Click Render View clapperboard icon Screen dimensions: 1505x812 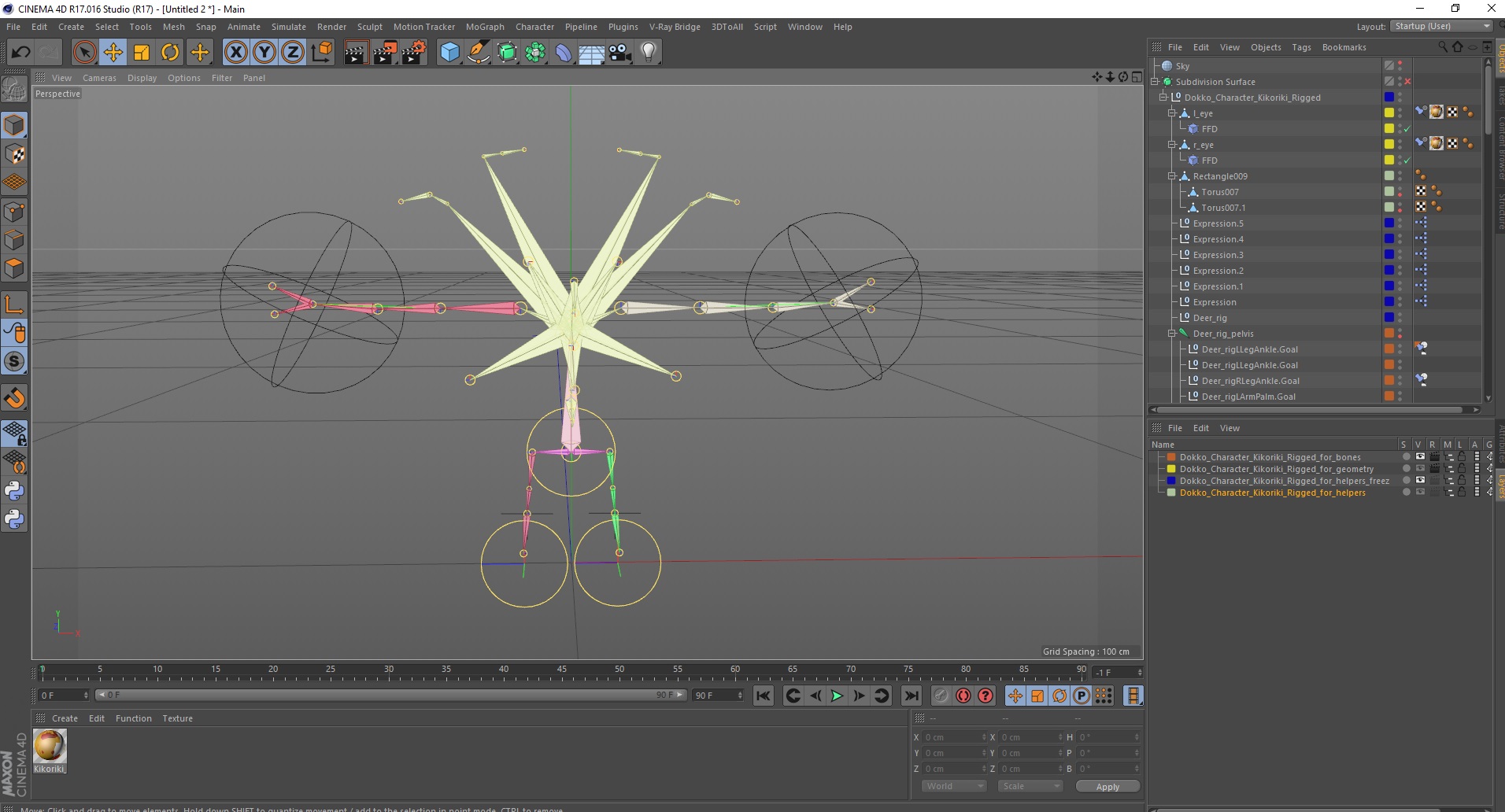[356, 53]
